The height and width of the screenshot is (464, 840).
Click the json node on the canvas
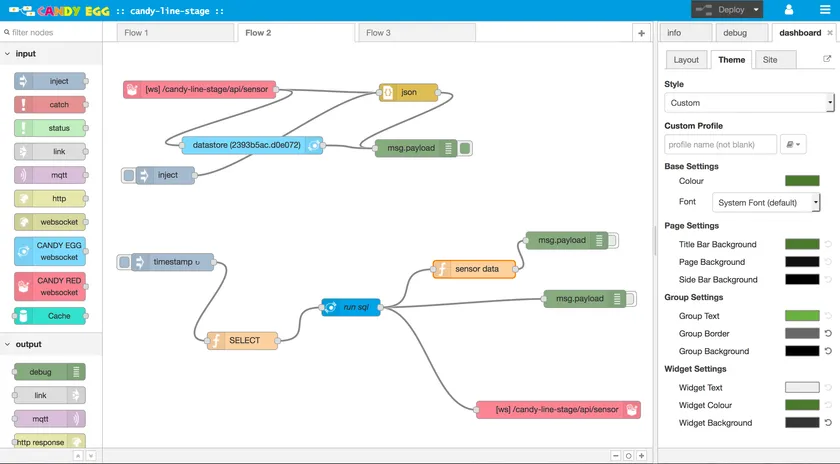pos(408,92)
